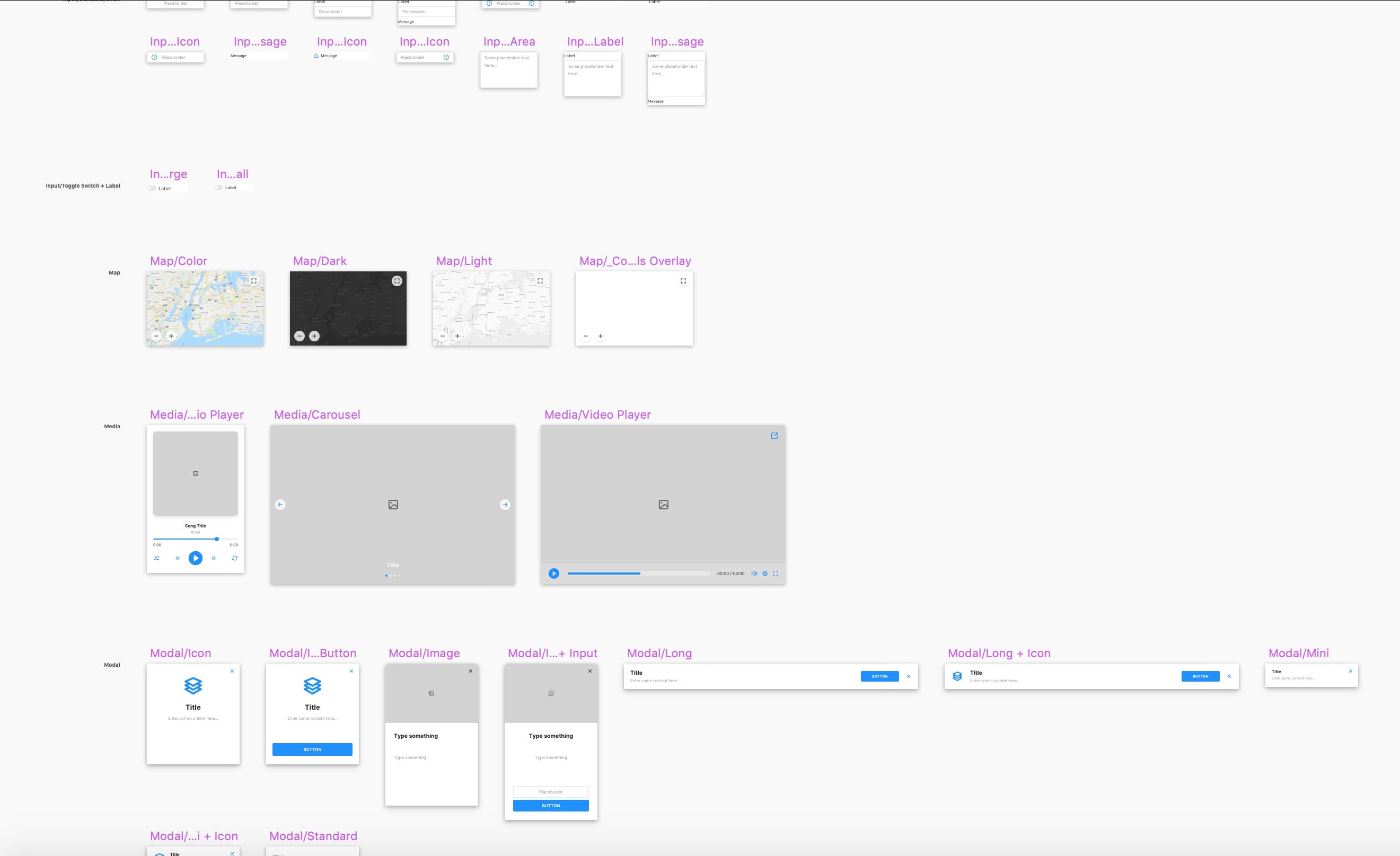1400x856 pixels.
Task: Click shuffle icon in audio player
Action: (156, 558)
